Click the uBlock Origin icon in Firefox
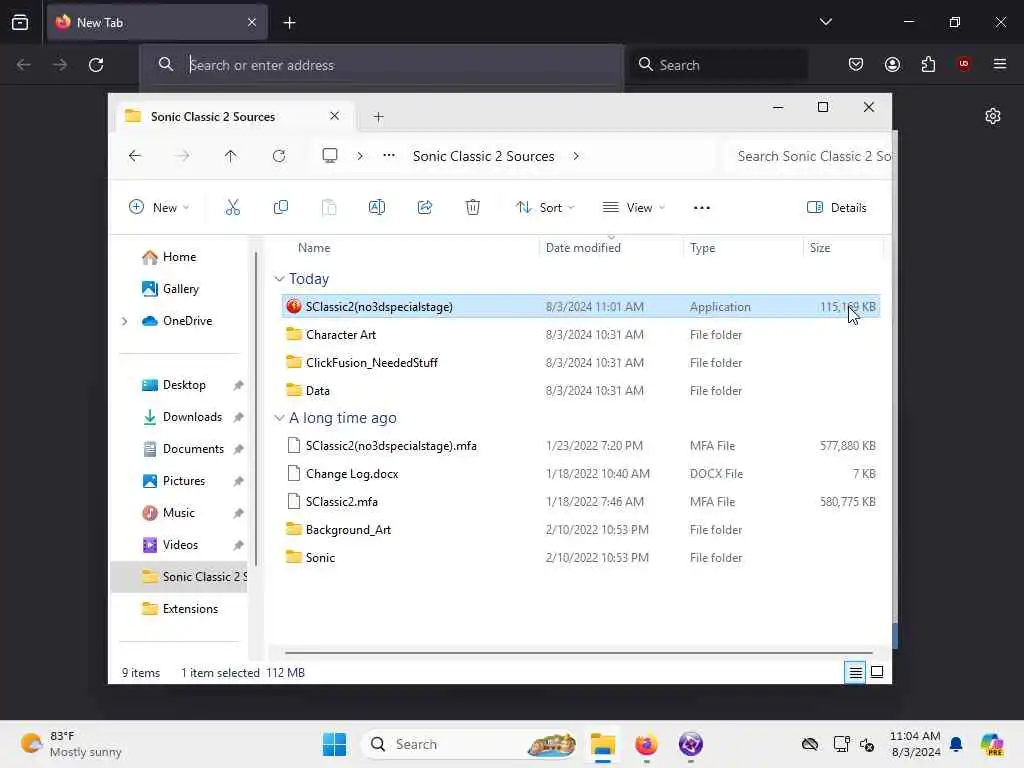This screenshot has width=1024, height=768. 963,64
